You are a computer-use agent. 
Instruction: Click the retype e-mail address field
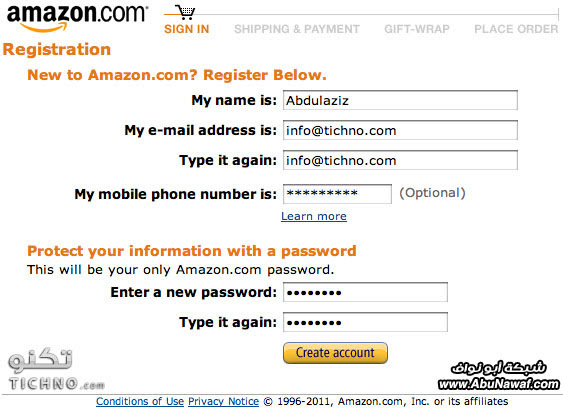click(x=400, y=160)
